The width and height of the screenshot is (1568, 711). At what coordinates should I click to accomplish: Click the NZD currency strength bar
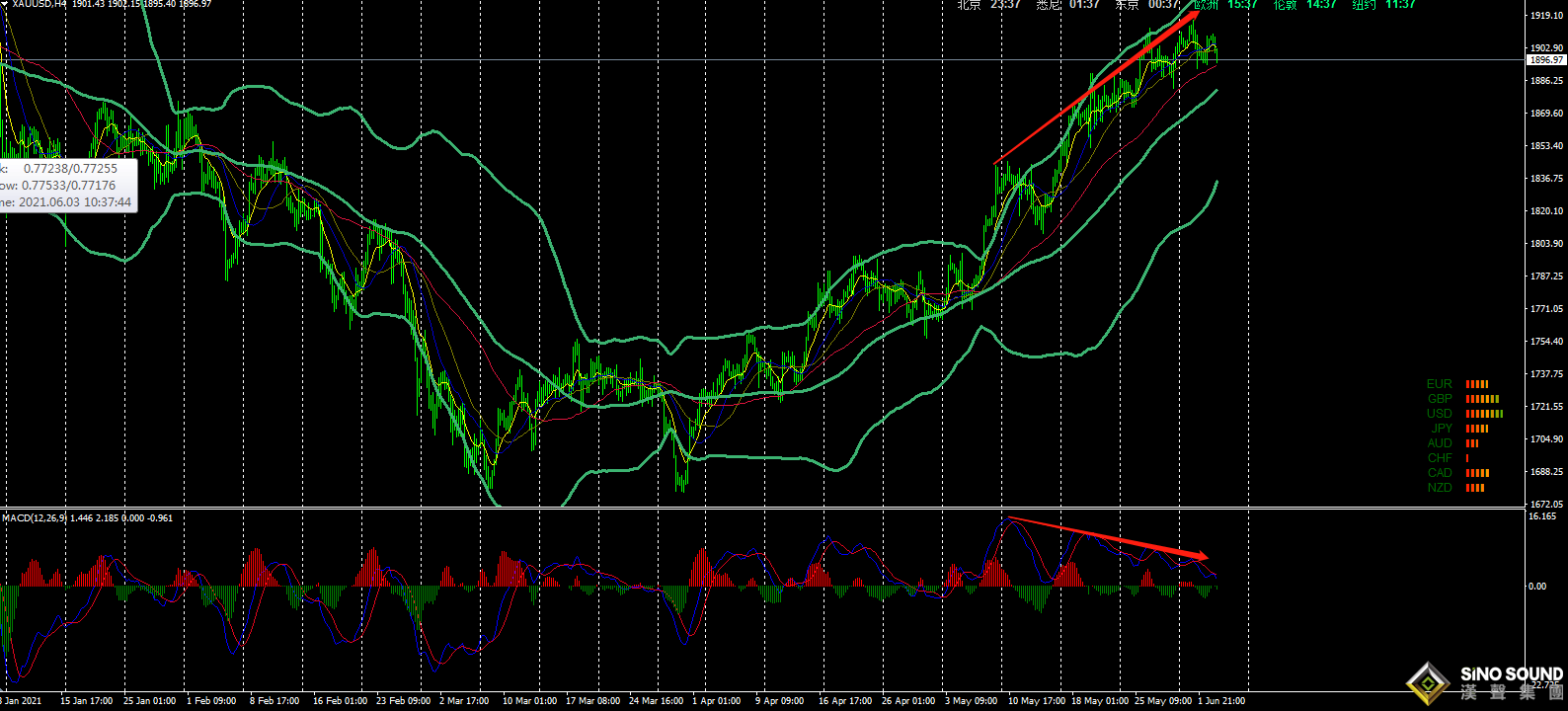1475,488
